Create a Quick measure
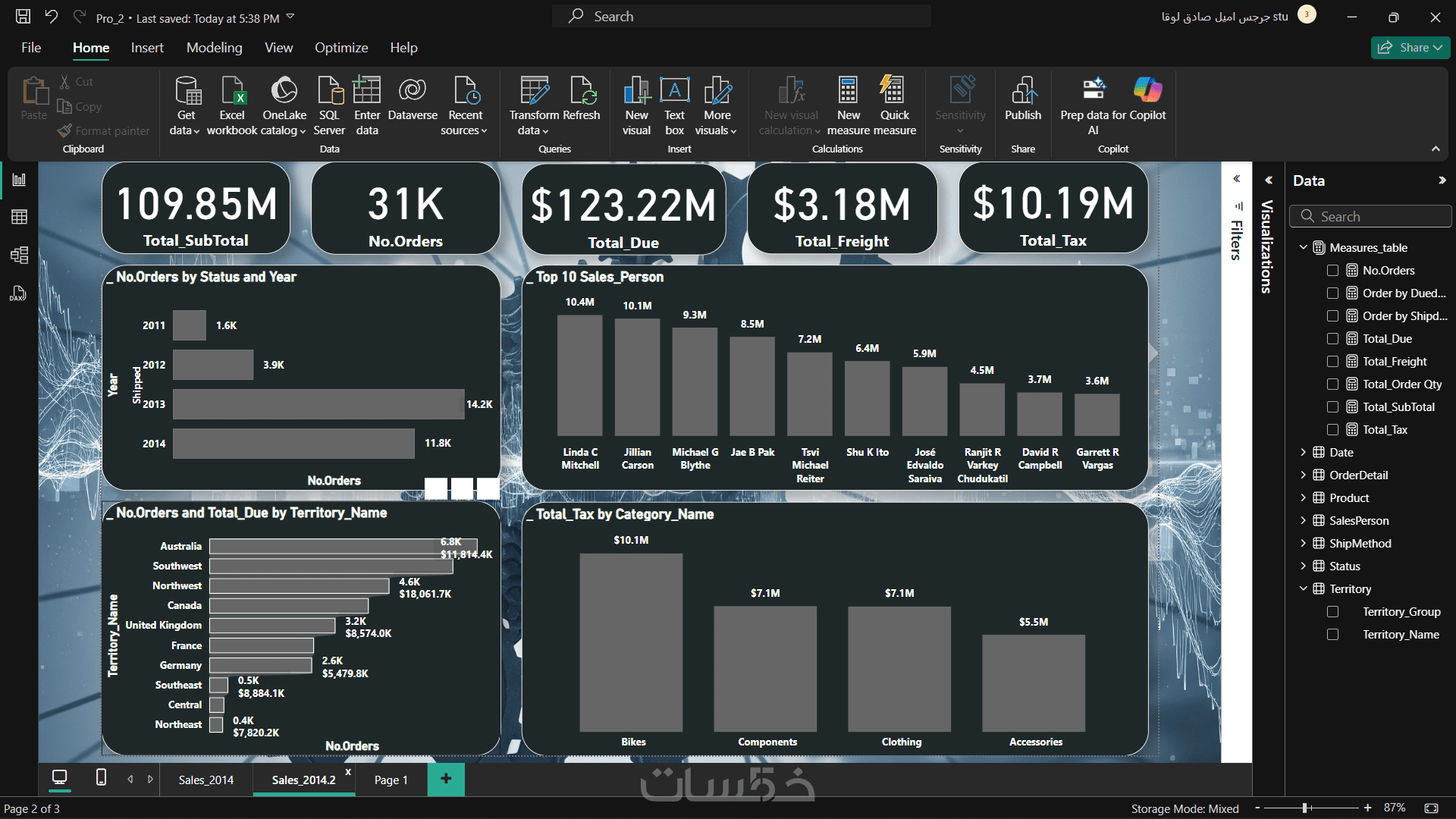The width and height of the screenshot is (1456, 819). [894, 91]
